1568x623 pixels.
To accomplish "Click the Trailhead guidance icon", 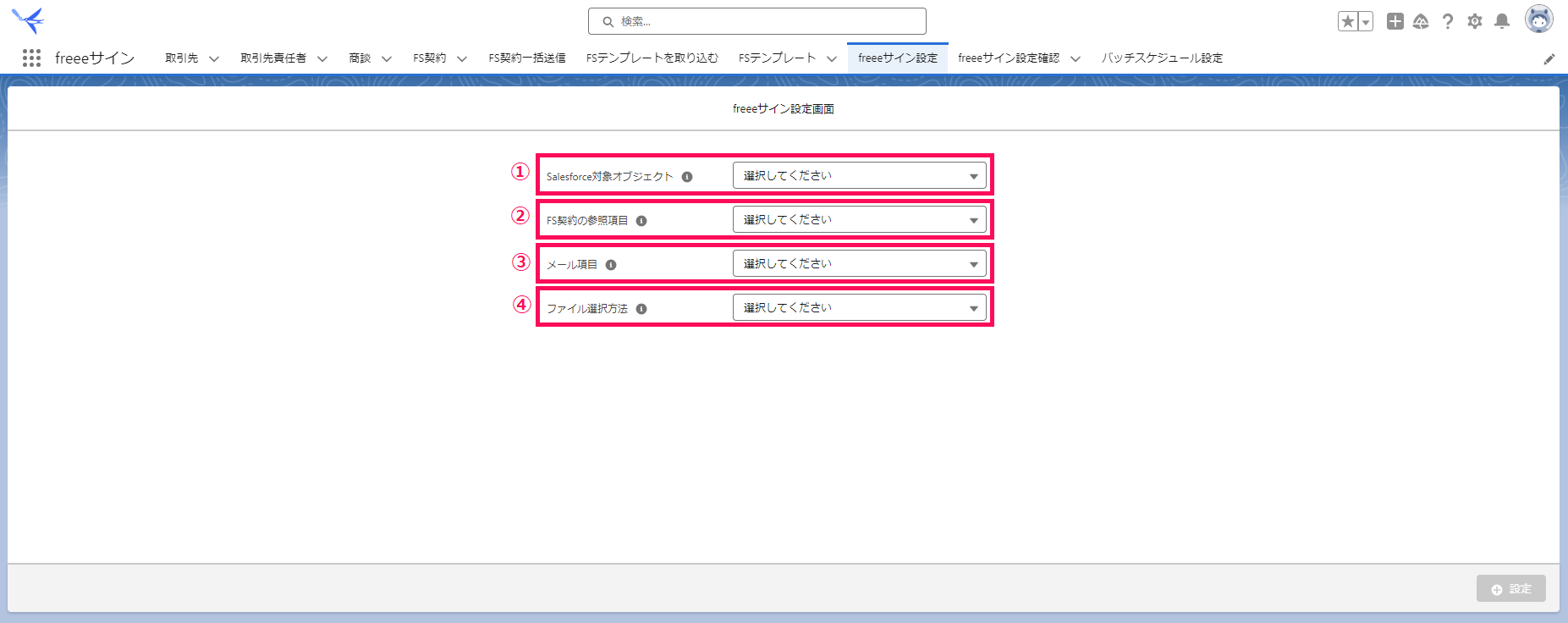I will pos(1421,21).
